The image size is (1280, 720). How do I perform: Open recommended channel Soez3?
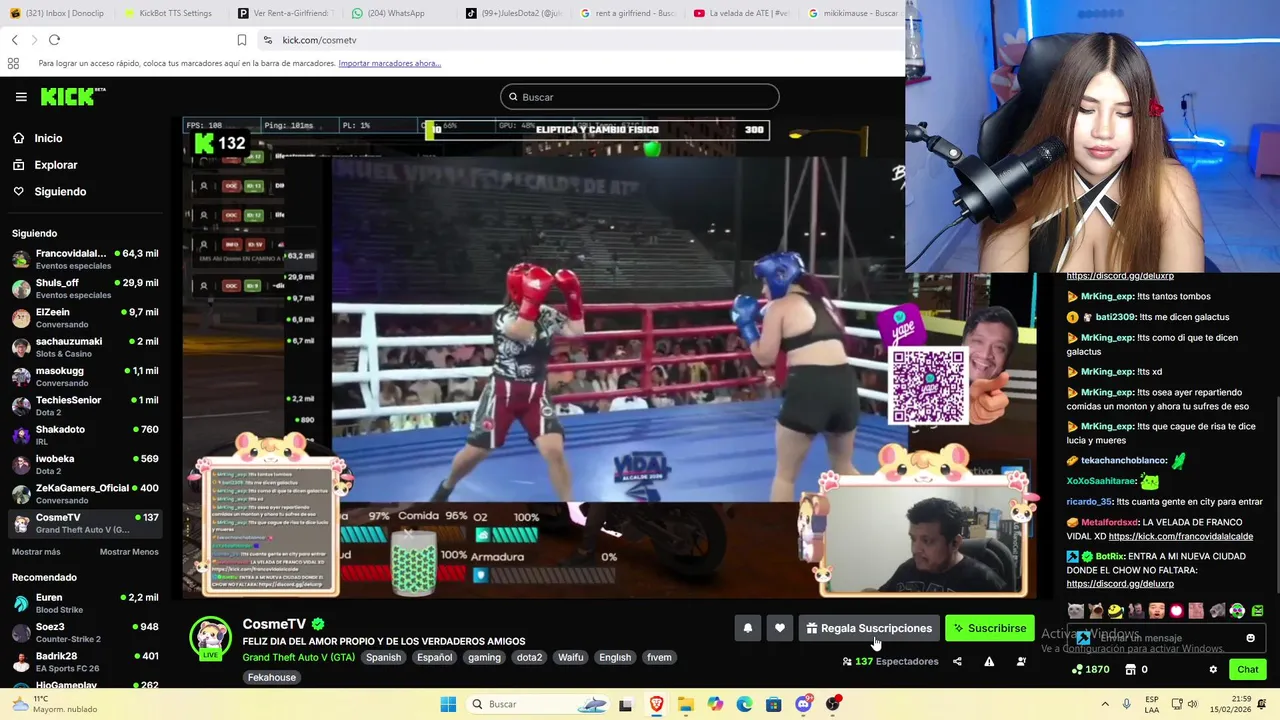coord(85,632)
